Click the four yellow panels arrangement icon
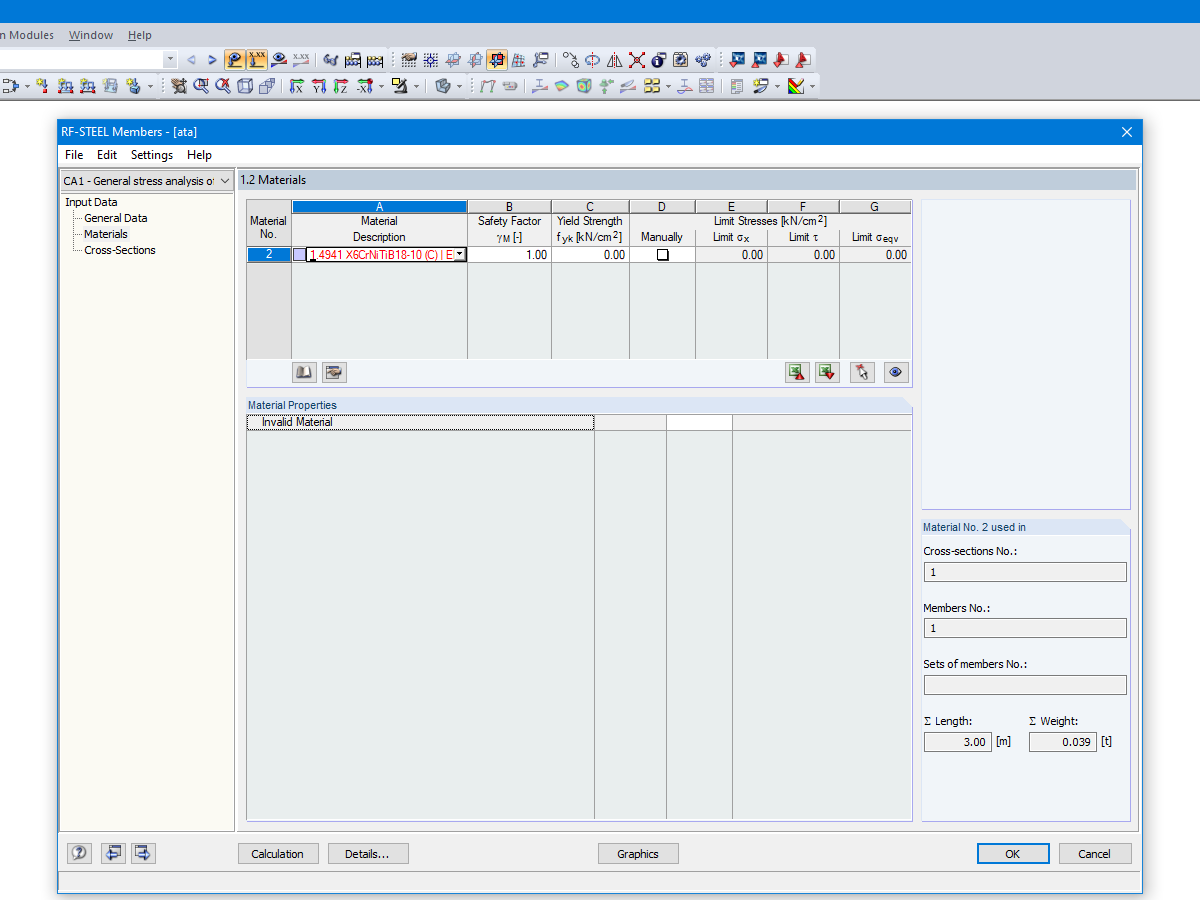This screenshot has width=1200, height=900. point(652,87)
